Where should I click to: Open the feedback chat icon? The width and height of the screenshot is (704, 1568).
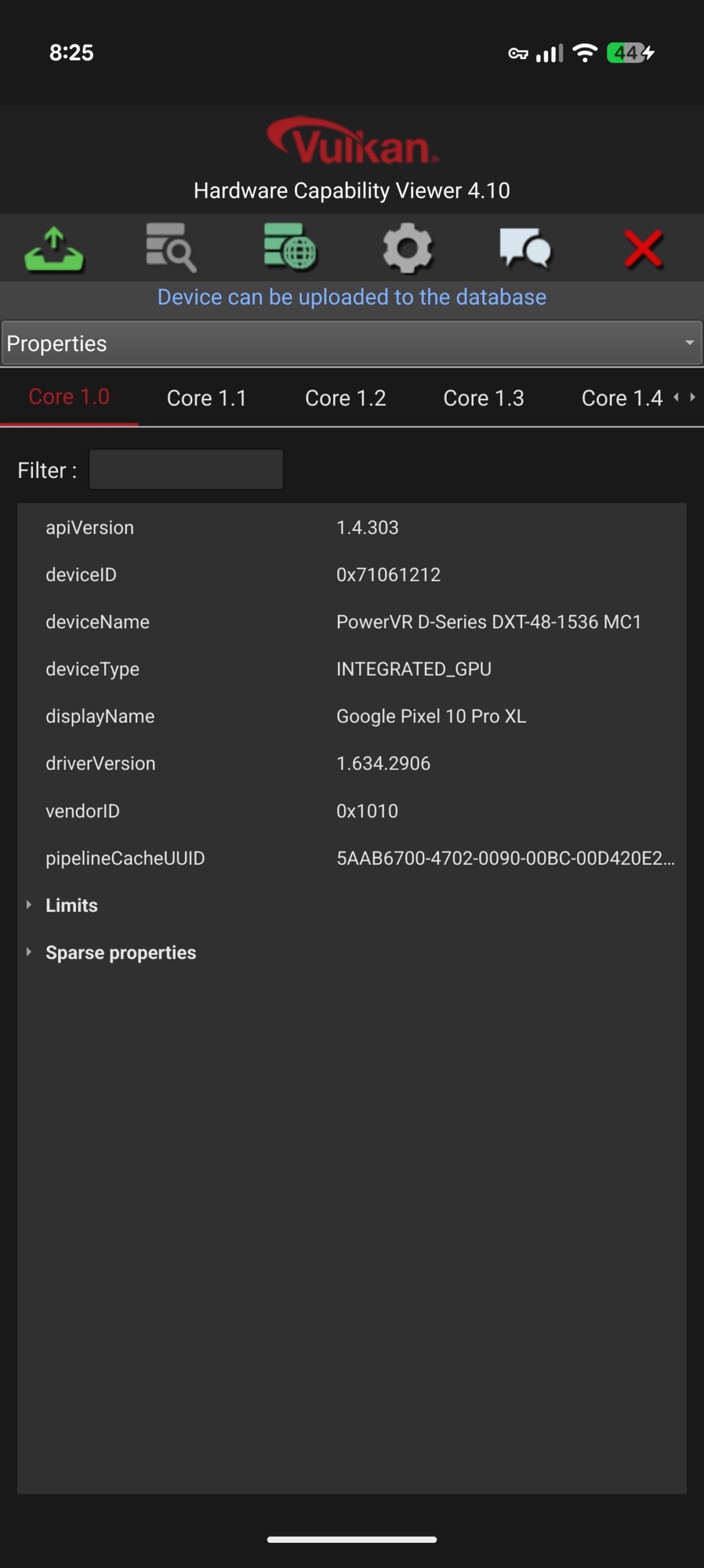[x=525, y=249]
